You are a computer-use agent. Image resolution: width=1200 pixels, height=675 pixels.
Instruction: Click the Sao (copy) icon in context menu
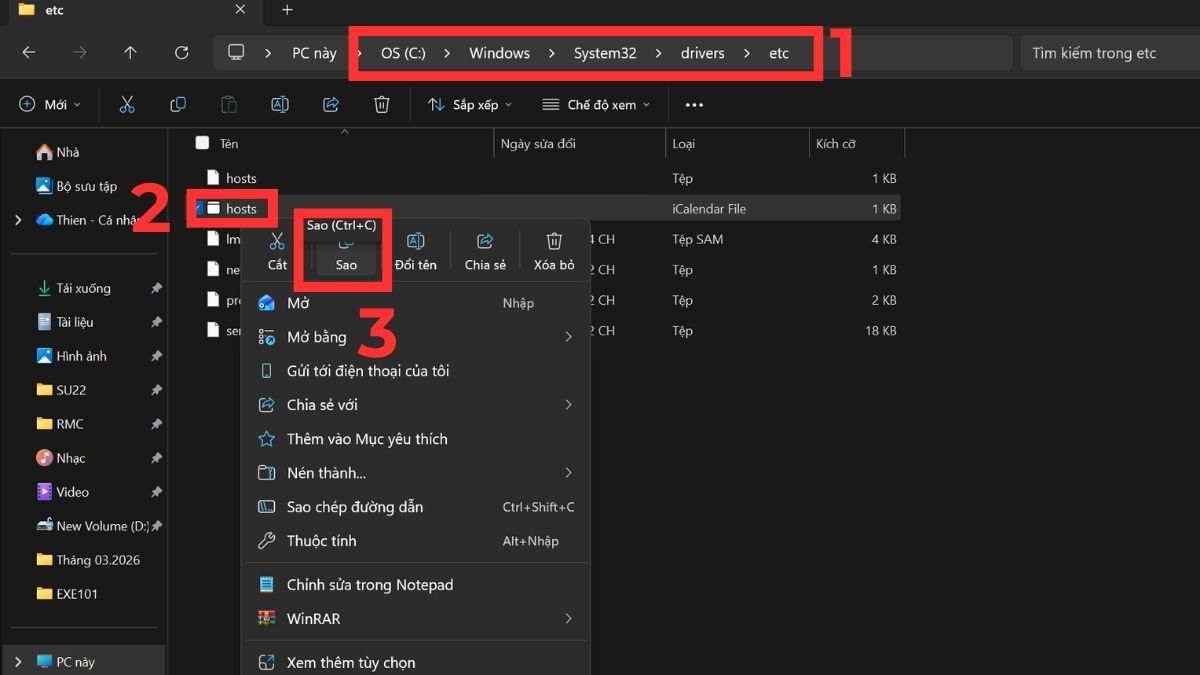(345, 248)
